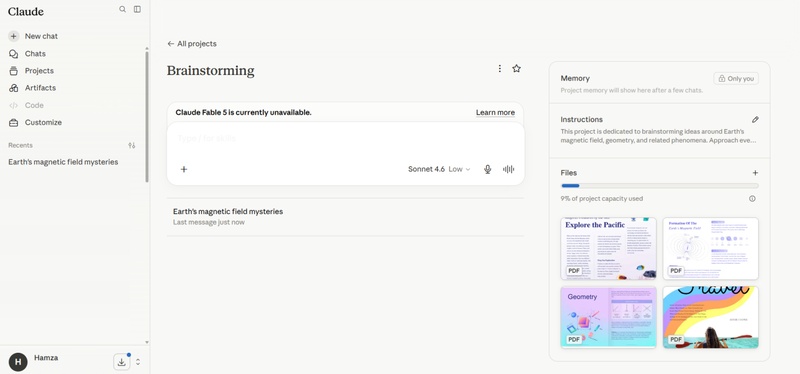Expand the Hamza account menu chevrons
This screenshot has height=374, width=800.
138,362
